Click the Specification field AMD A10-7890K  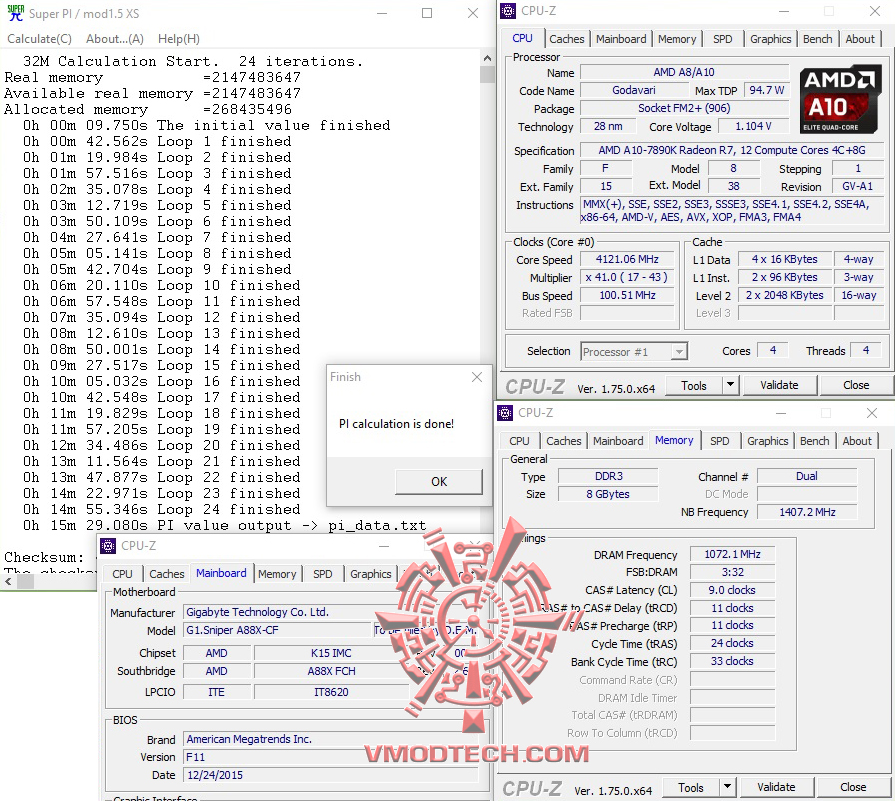point(732,150)
